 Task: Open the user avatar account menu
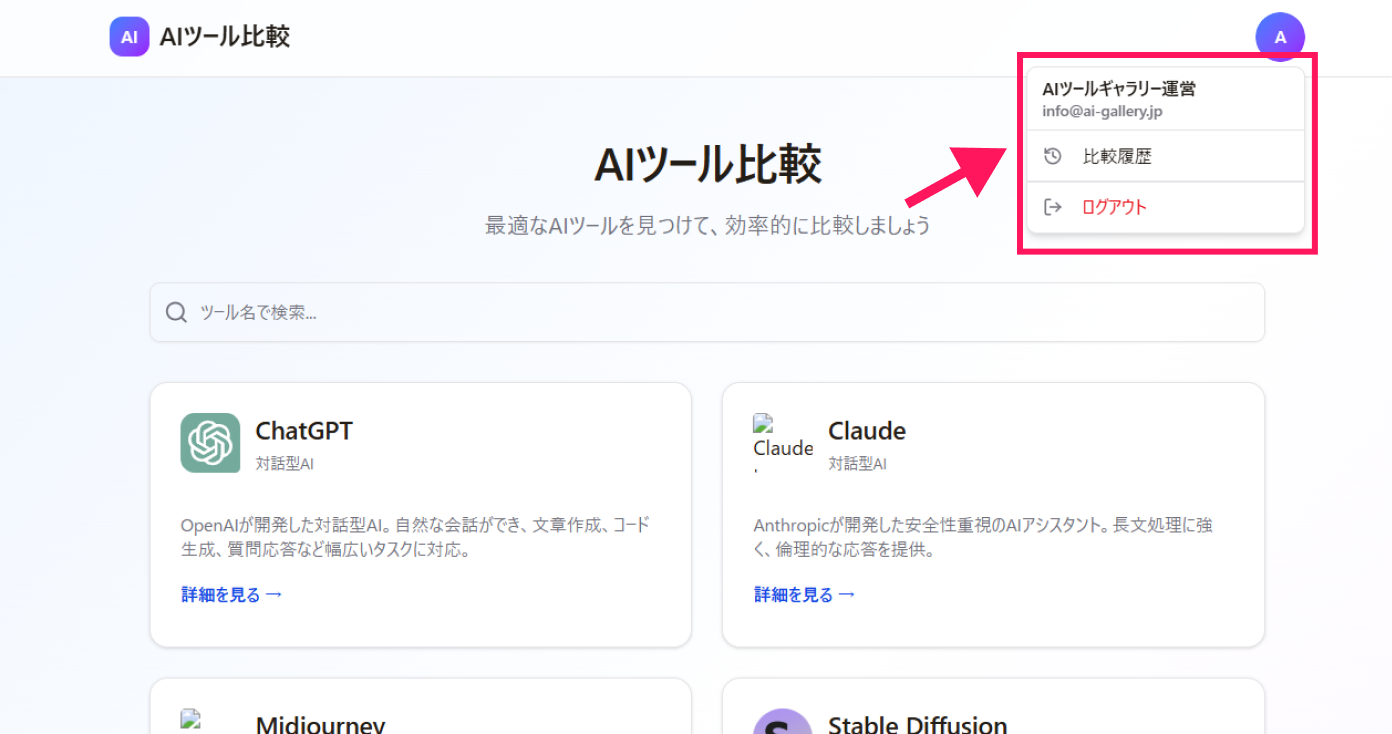1279,37
